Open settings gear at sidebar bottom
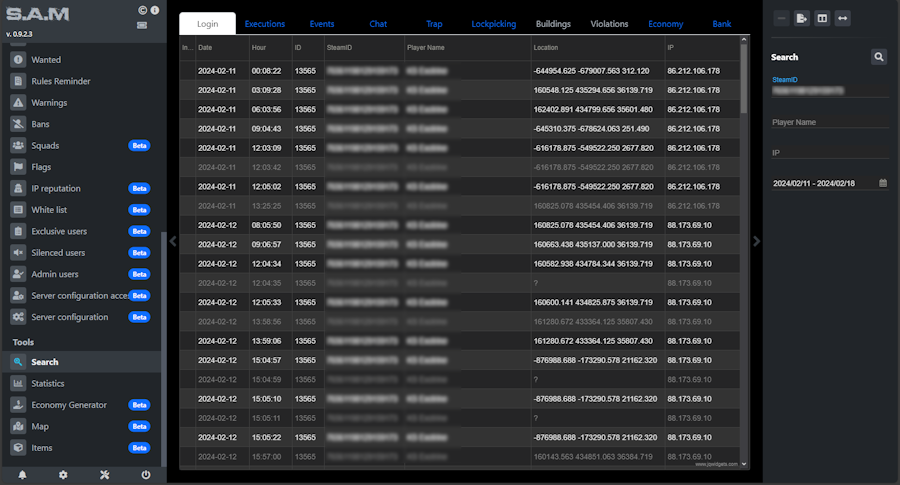This screenshot has width=900, height=485. coord(63,475)
